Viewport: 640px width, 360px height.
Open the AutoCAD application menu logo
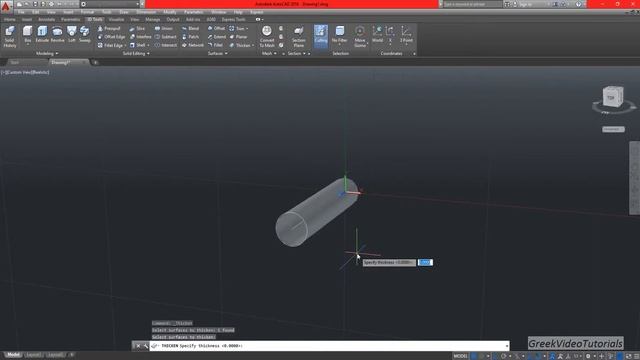(x=6, y=7)
